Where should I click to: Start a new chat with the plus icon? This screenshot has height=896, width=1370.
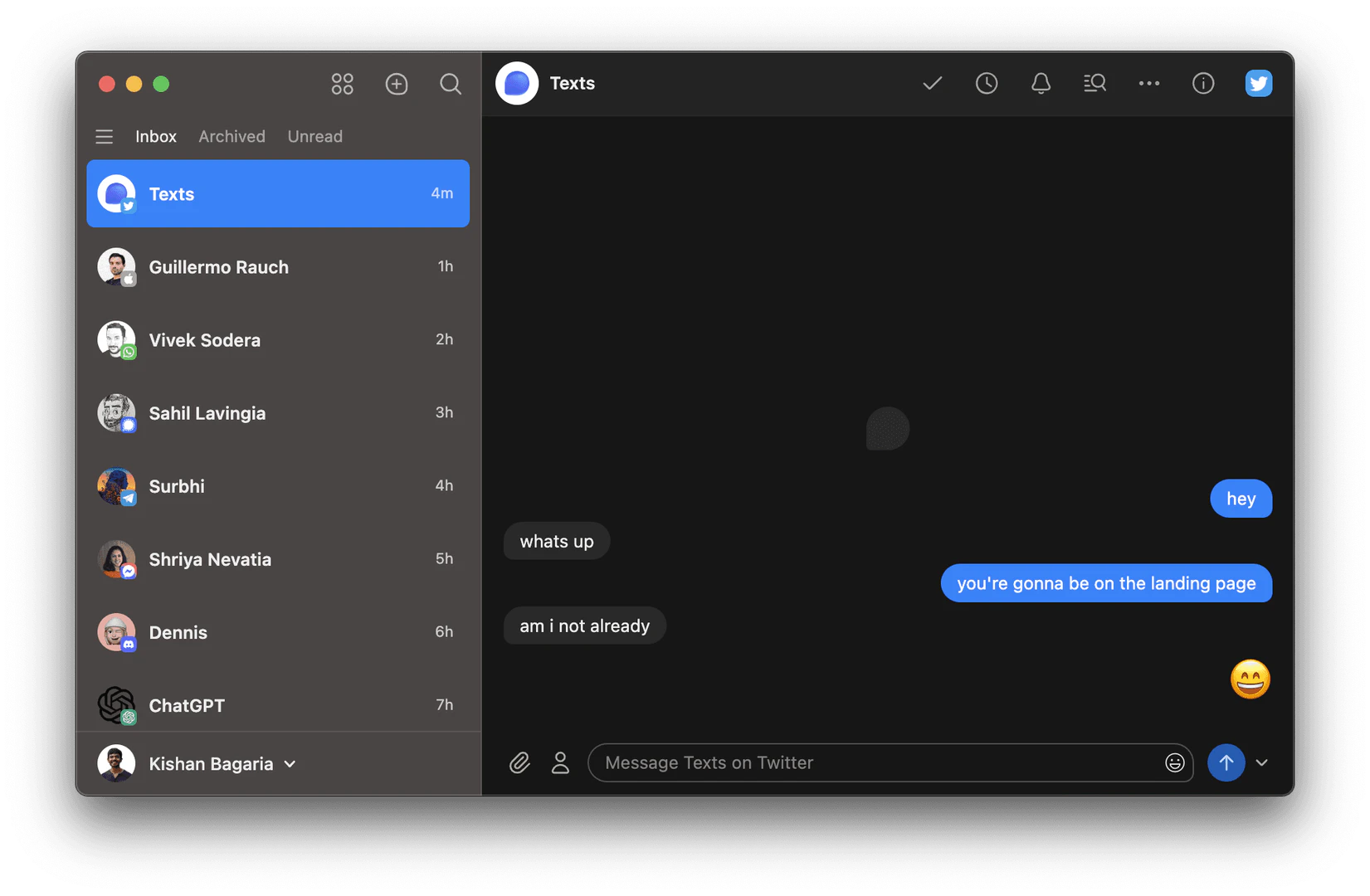click(397, 84)
